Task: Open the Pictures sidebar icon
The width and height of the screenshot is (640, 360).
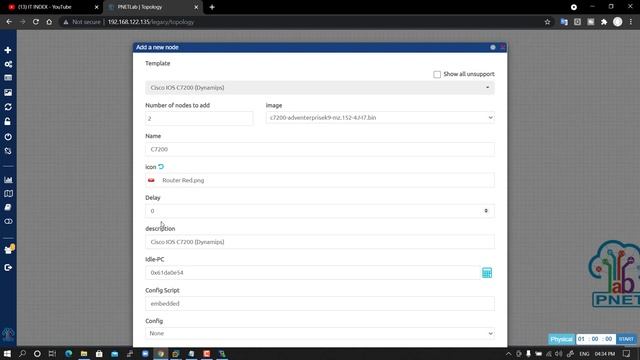Action: click(x=8, y=93)
